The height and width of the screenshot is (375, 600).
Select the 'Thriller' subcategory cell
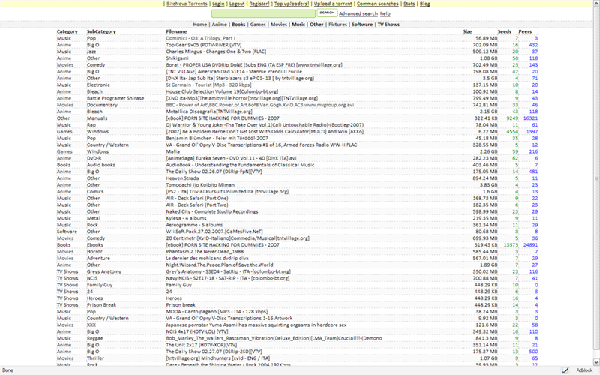pyautogui.click(x=95, y=358)
